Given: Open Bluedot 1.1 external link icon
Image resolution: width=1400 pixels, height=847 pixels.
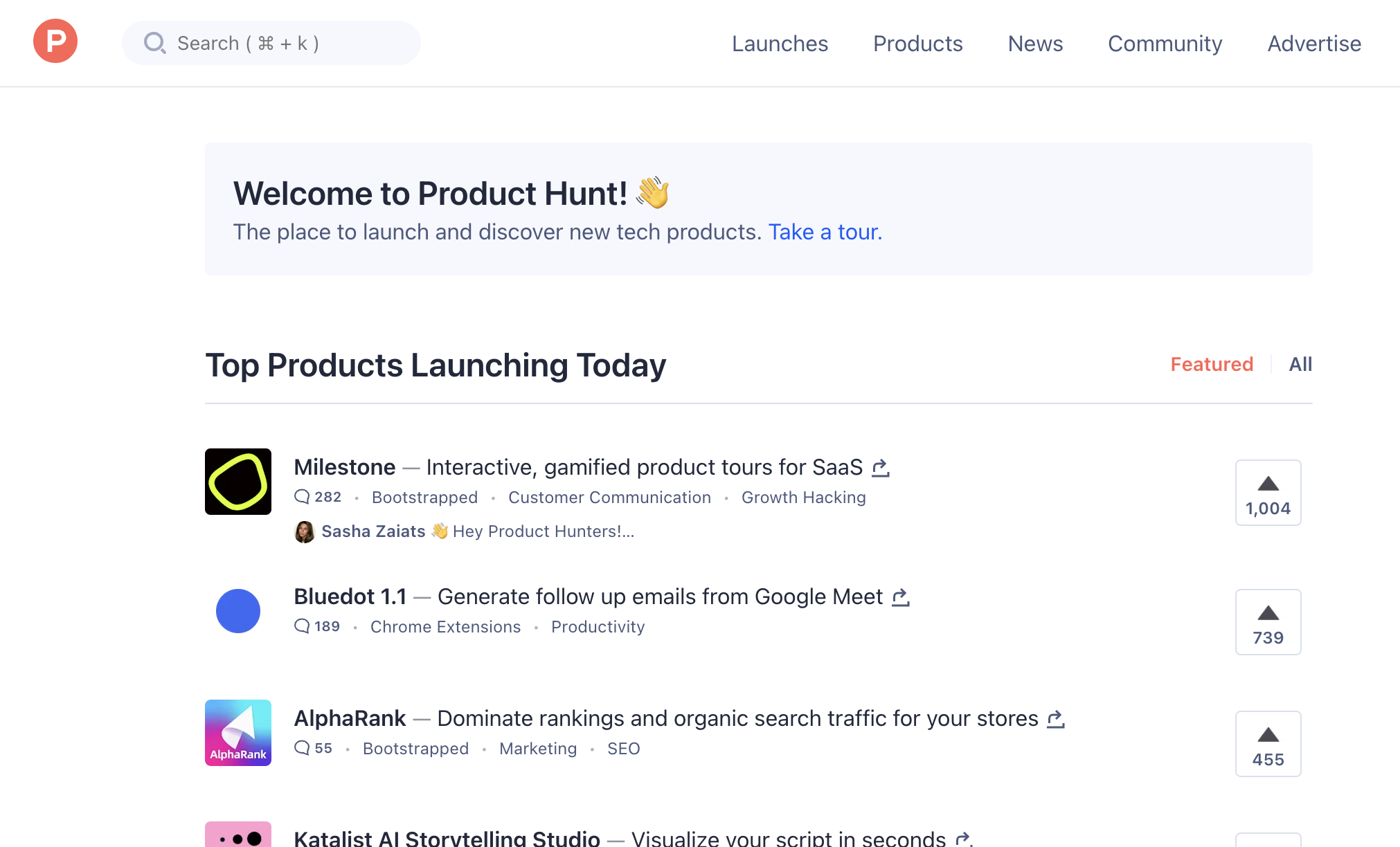Looking at the screenshot, I should click(x=900, y=597).
